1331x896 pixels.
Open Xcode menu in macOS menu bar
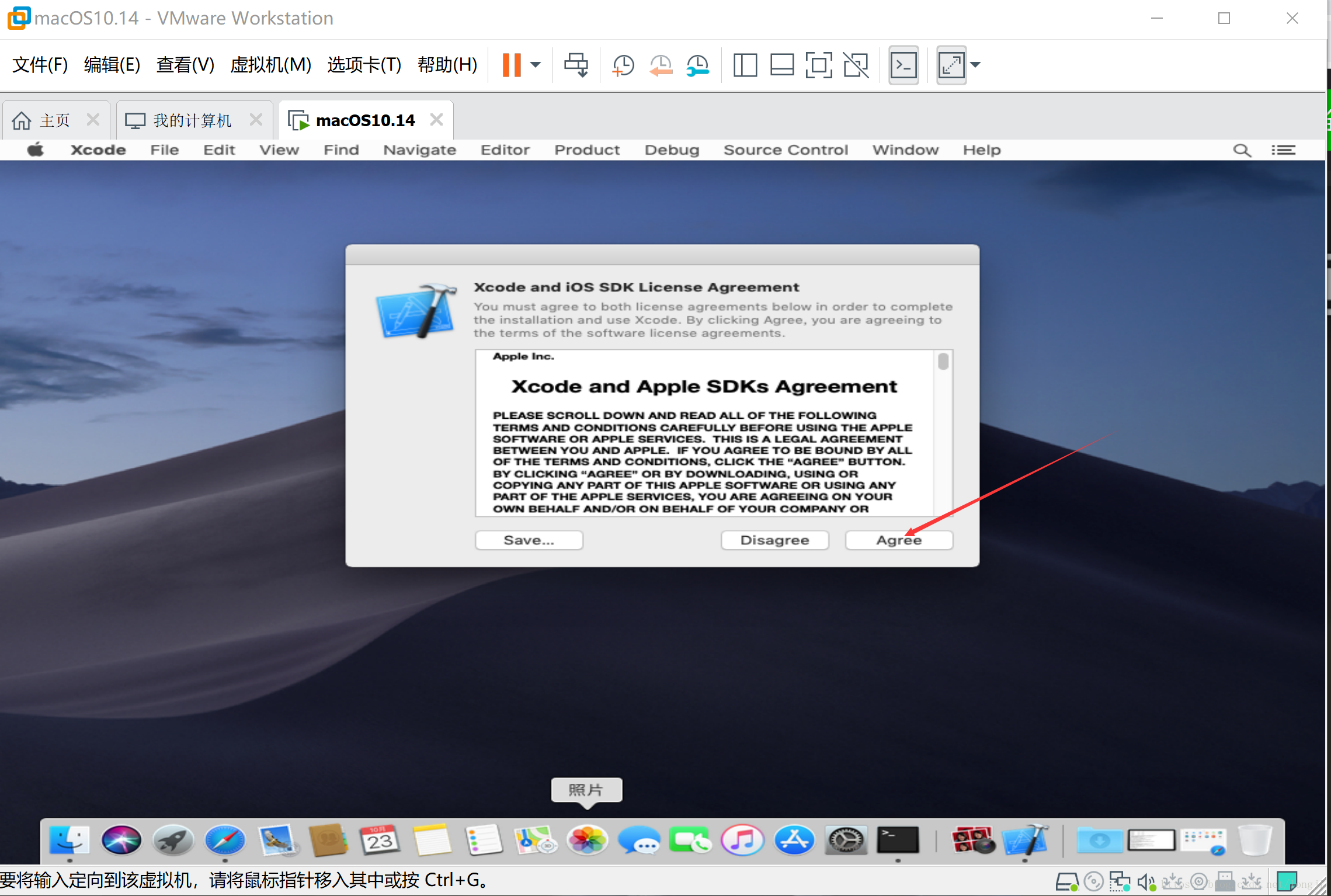[x=99, y=149]
